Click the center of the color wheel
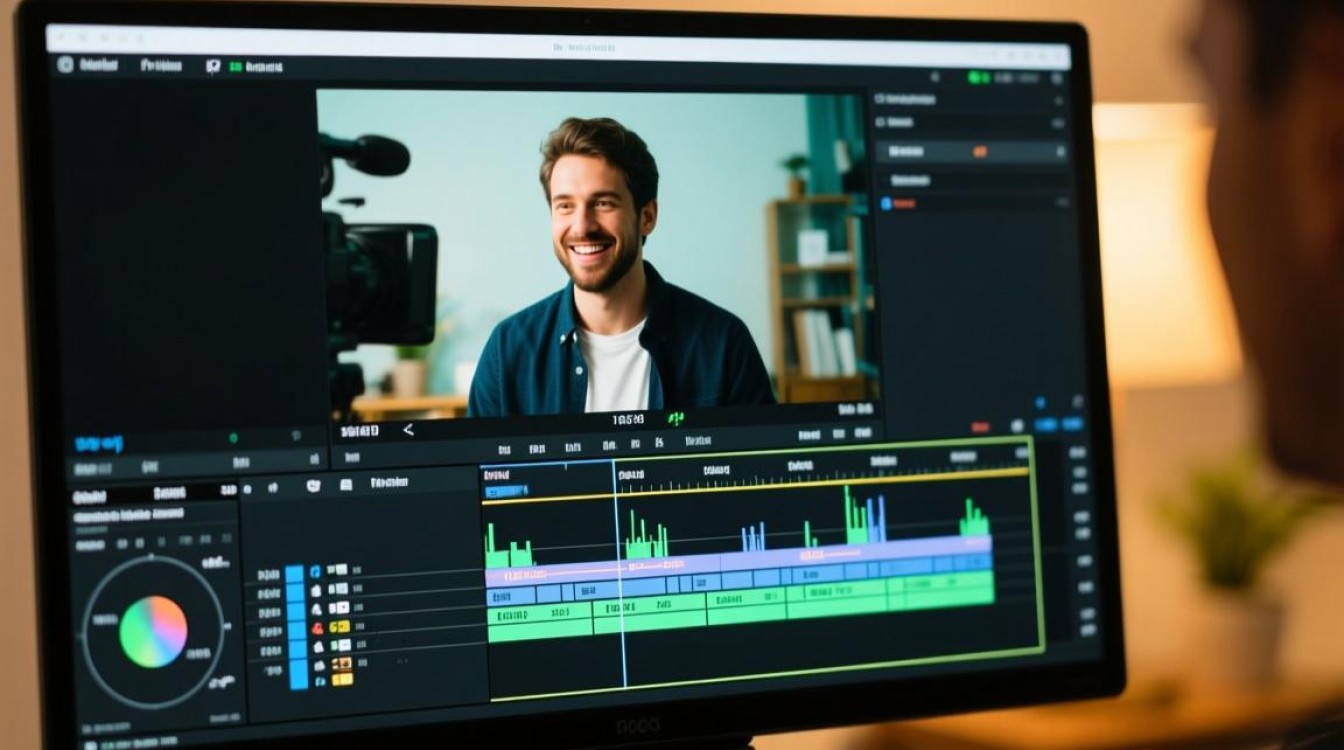The height and width of the screenshot is (750, 1344). tap(153, 631)
